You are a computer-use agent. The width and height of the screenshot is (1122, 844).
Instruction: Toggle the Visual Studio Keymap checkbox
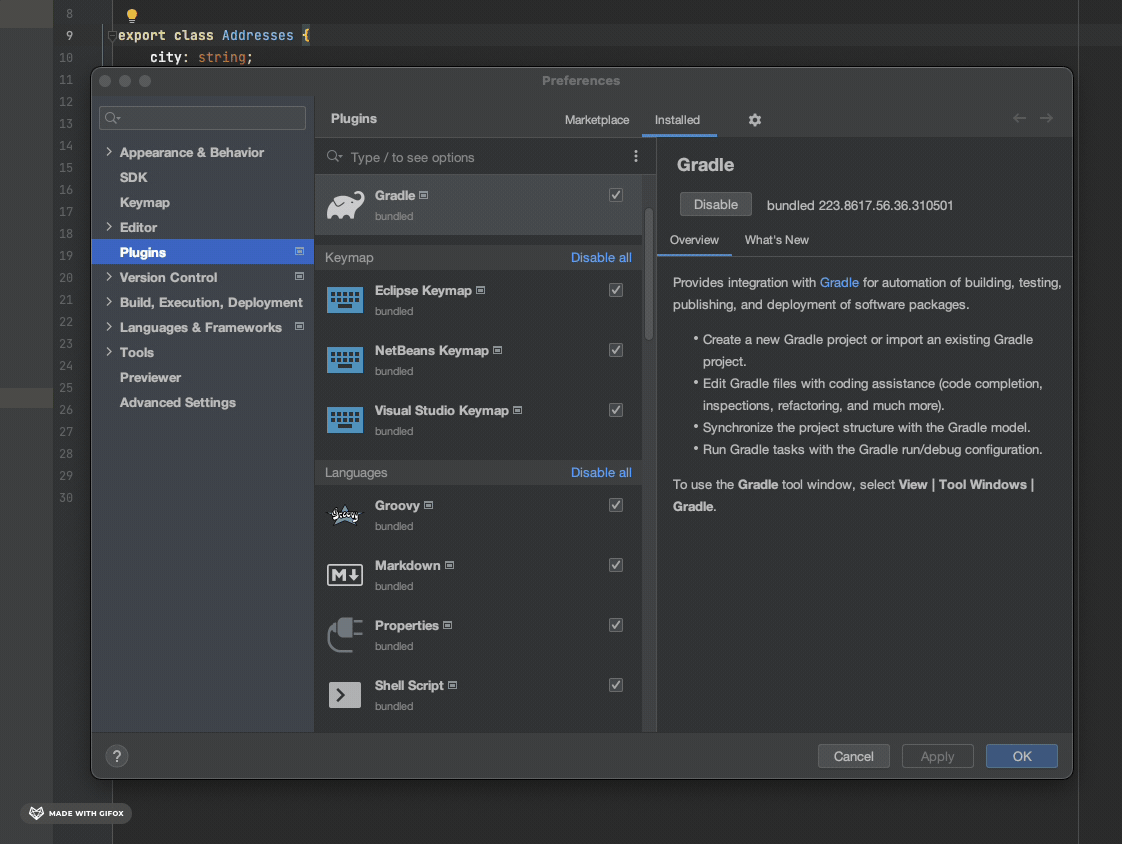(615, 410)
